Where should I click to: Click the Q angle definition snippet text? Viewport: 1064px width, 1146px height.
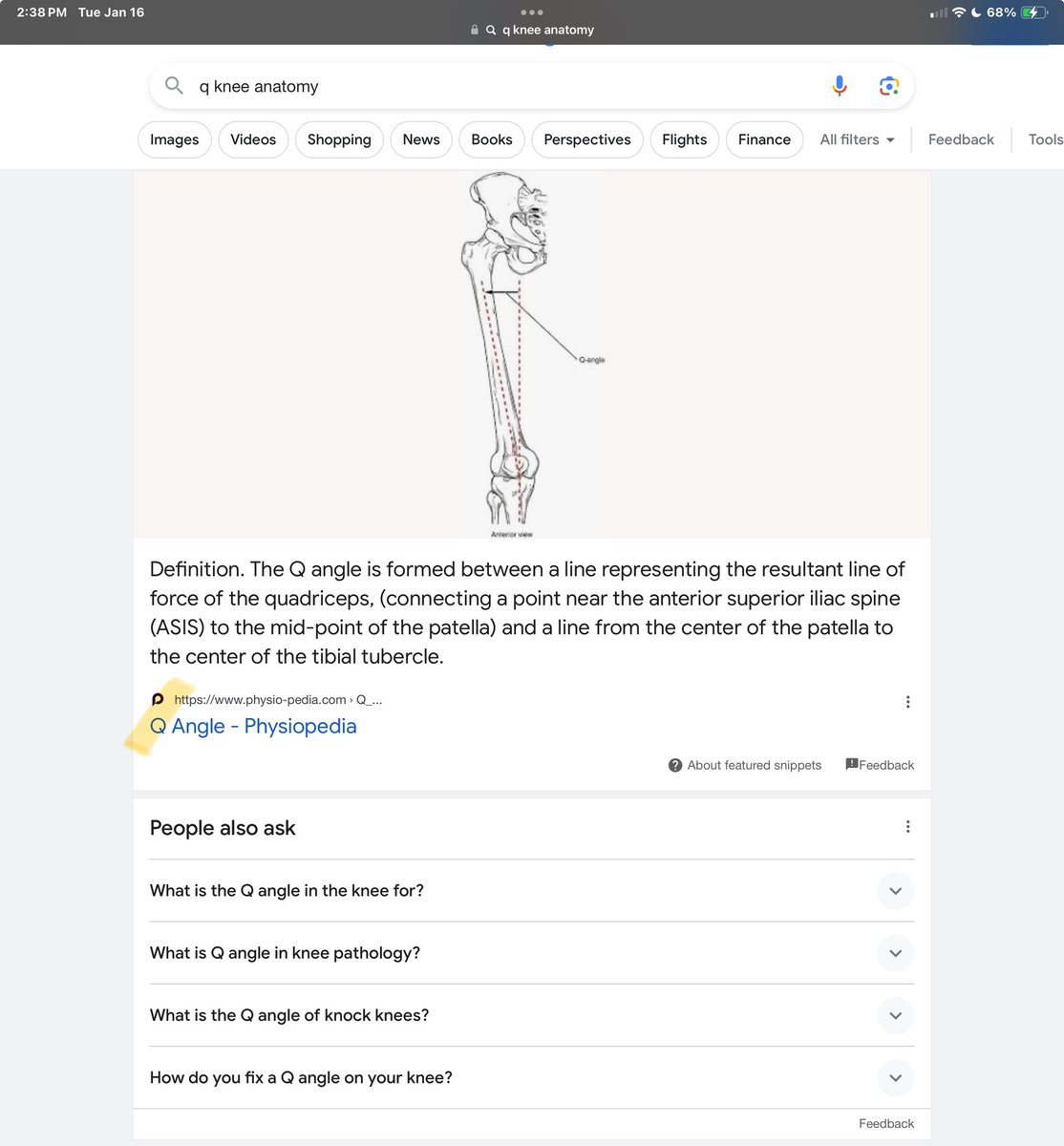pyautogui.click(x=527, y=613)
